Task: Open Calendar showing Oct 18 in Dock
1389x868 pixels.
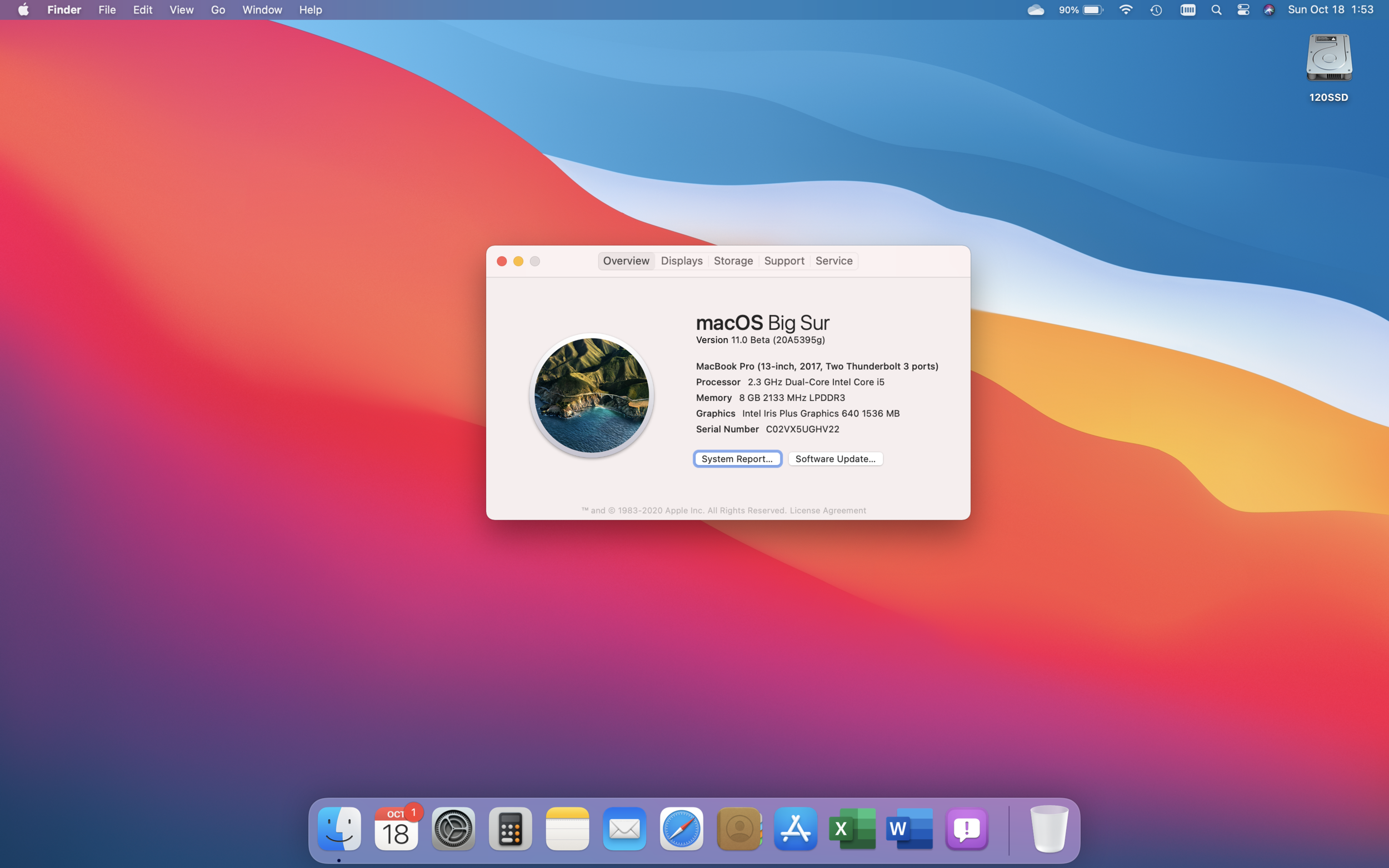Action: click(x=396, y=829)
